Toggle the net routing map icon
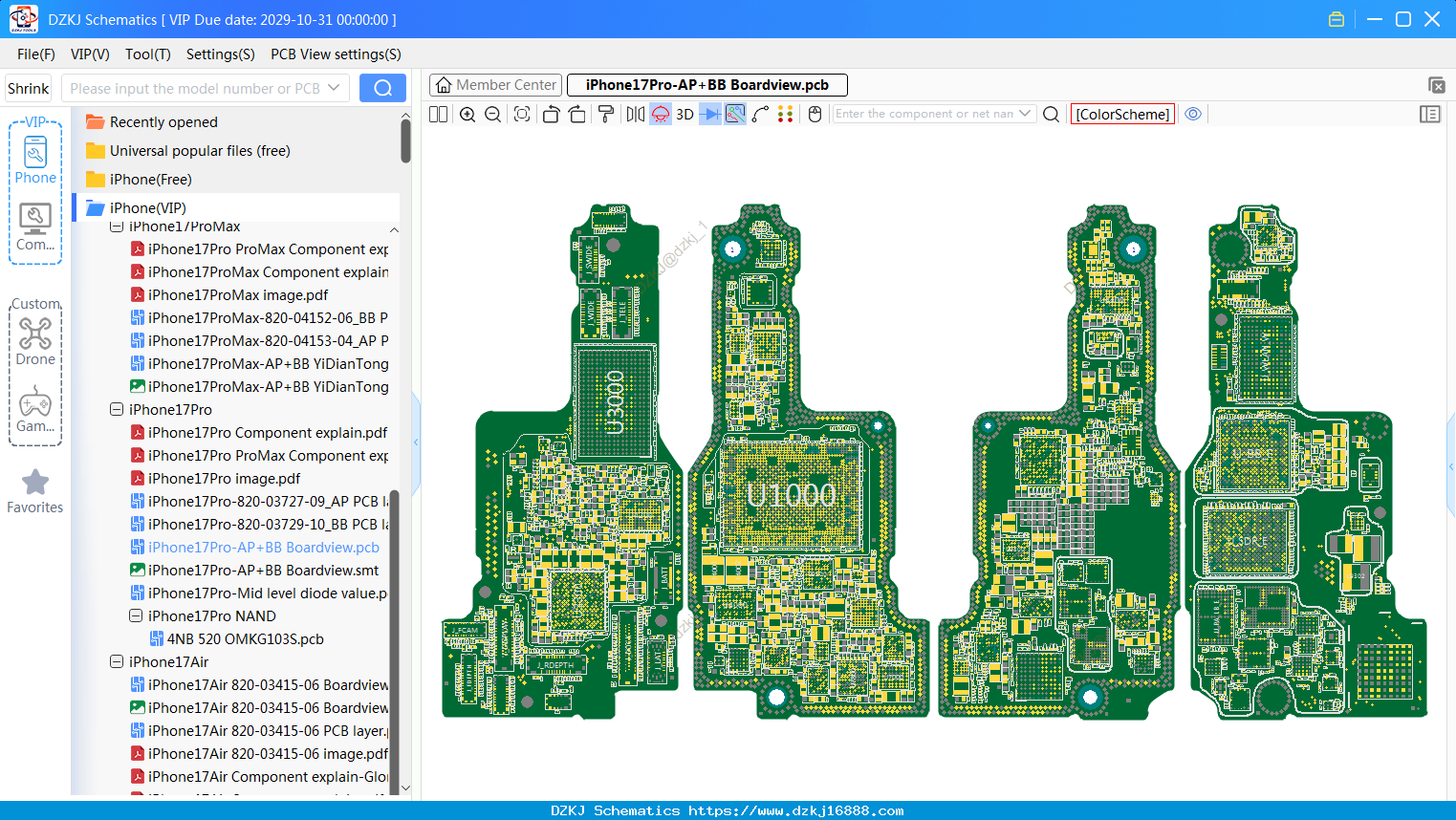This screenshot has height=820, width=1456. 735,114
